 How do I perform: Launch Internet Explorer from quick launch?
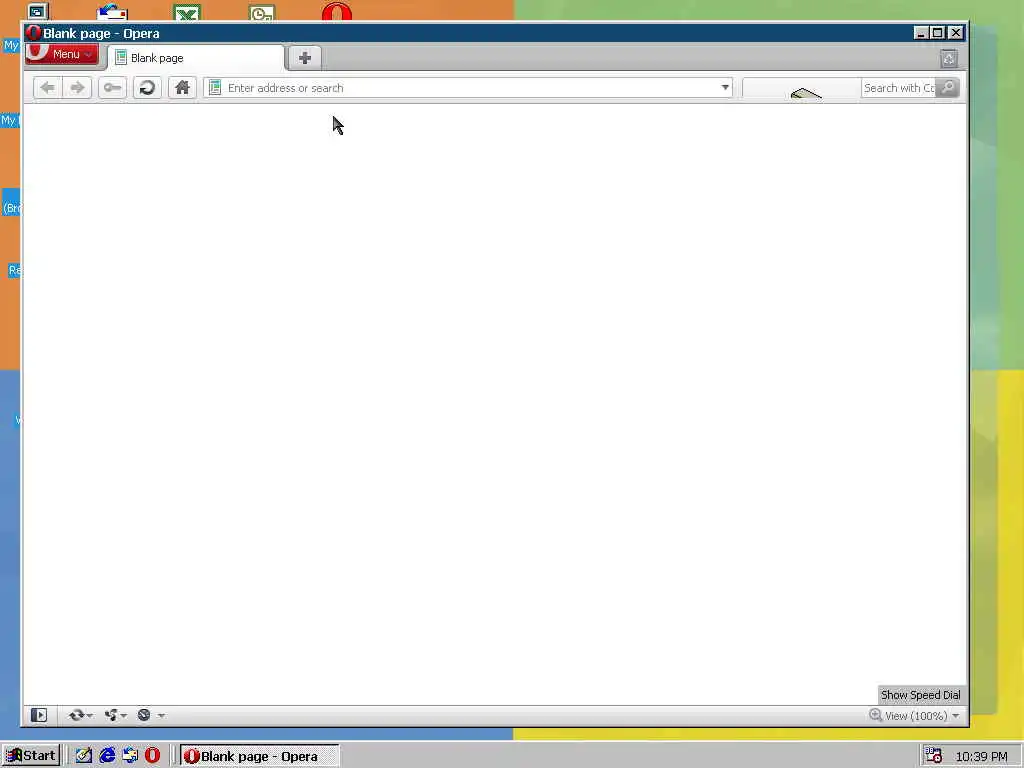coord(107,756)
